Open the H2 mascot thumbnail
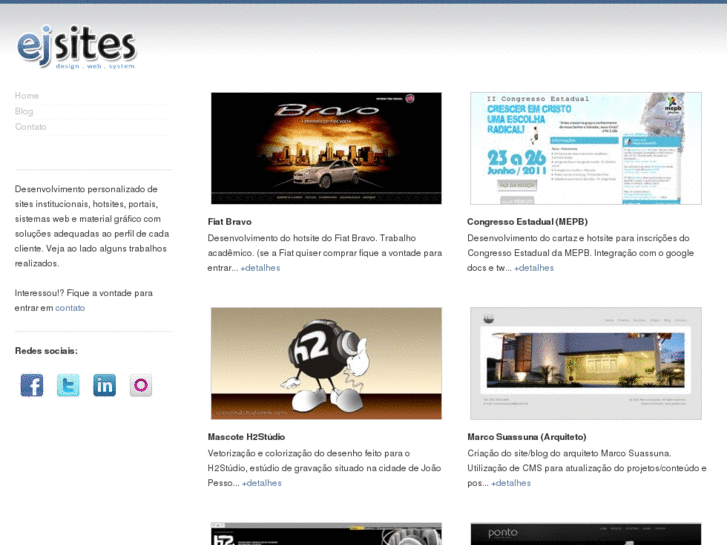This screenshot has width=727, height=545. coord(326,364)
